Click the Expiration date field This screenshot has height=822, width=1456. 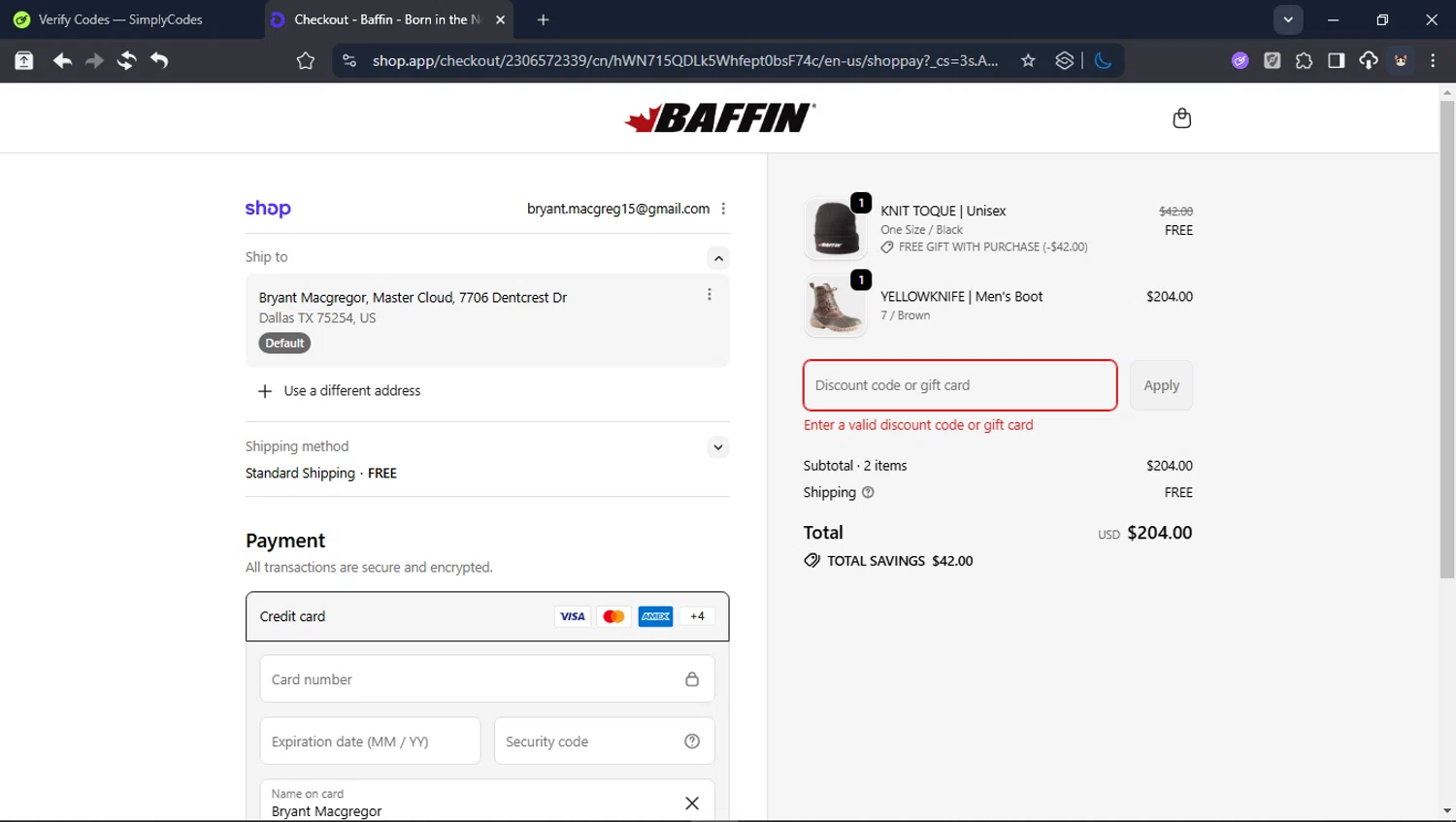(370, 741)
